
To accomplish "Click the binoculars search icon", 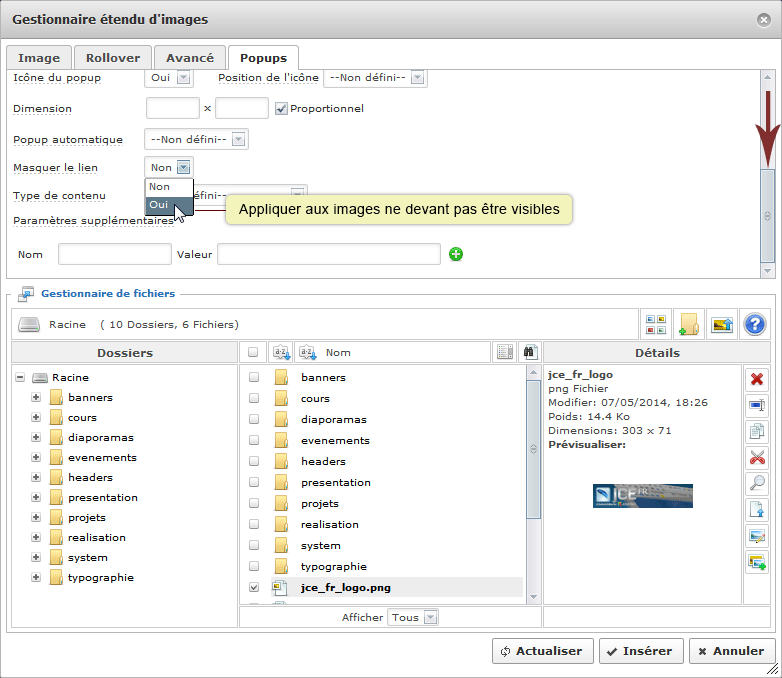I will tap(530, 352).
